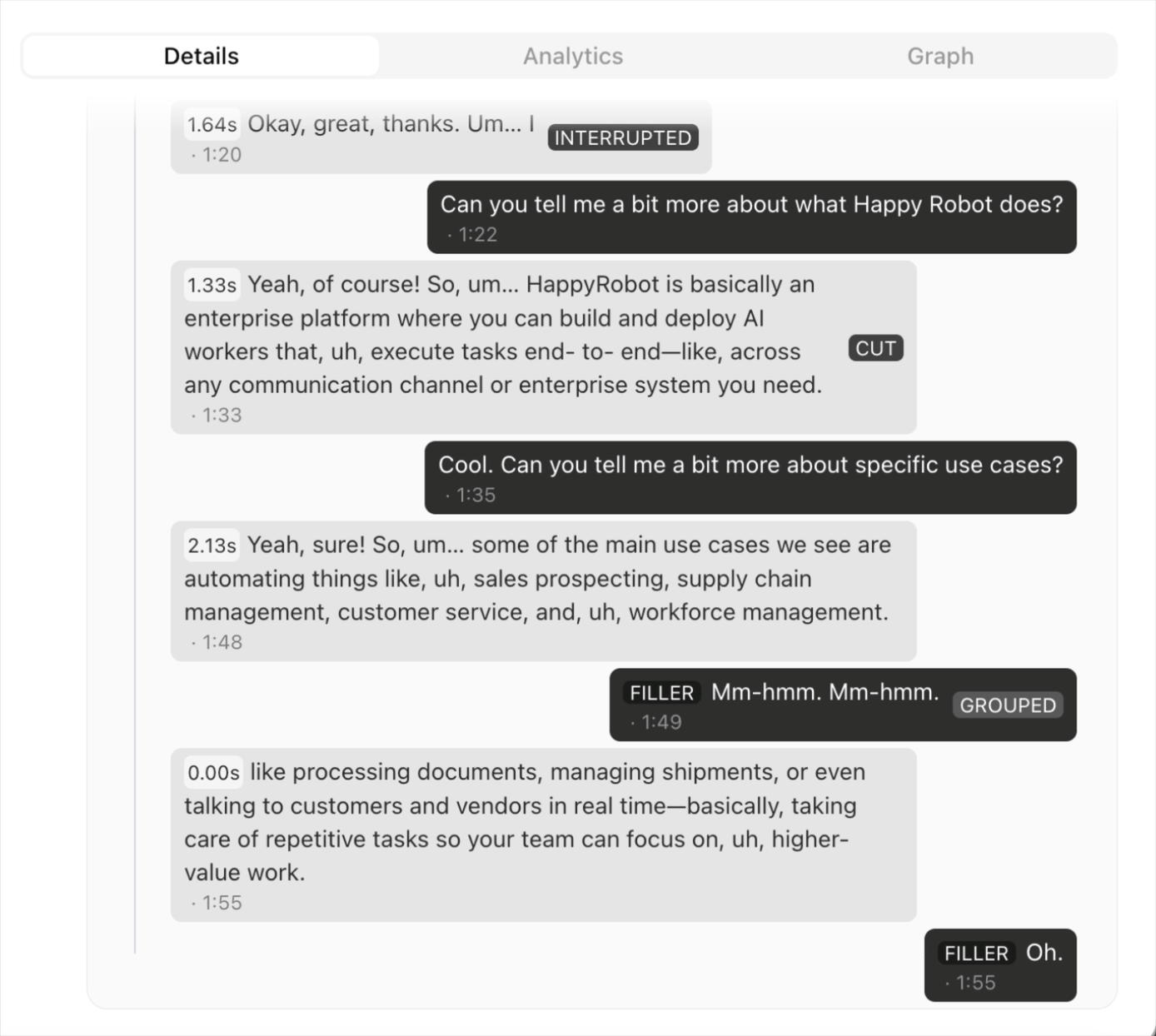Click the INTERRUPTED badge

click(623, 138)
